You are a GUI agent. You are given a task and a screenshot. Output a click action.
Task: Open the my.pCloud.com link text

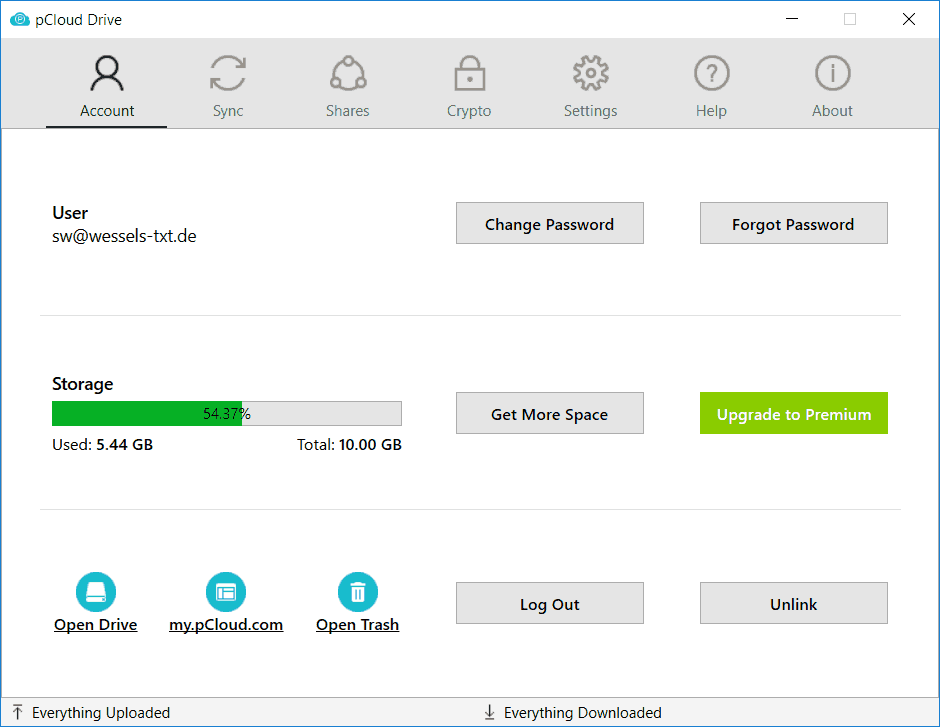(x=226, y=625)
